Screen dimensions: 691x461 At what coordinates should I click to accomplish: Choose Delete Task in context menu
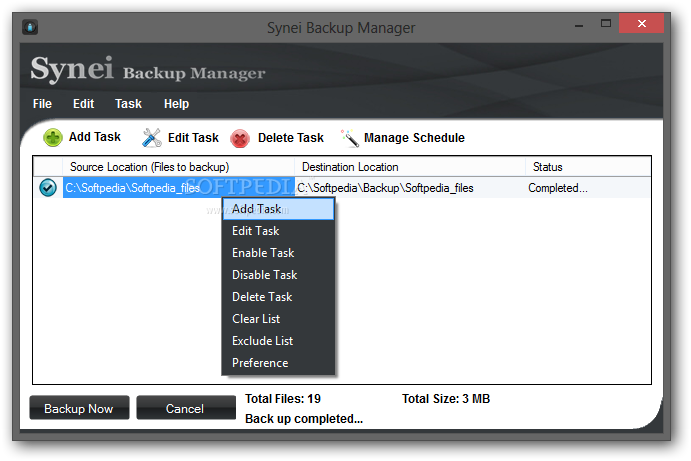coord(279,297)
